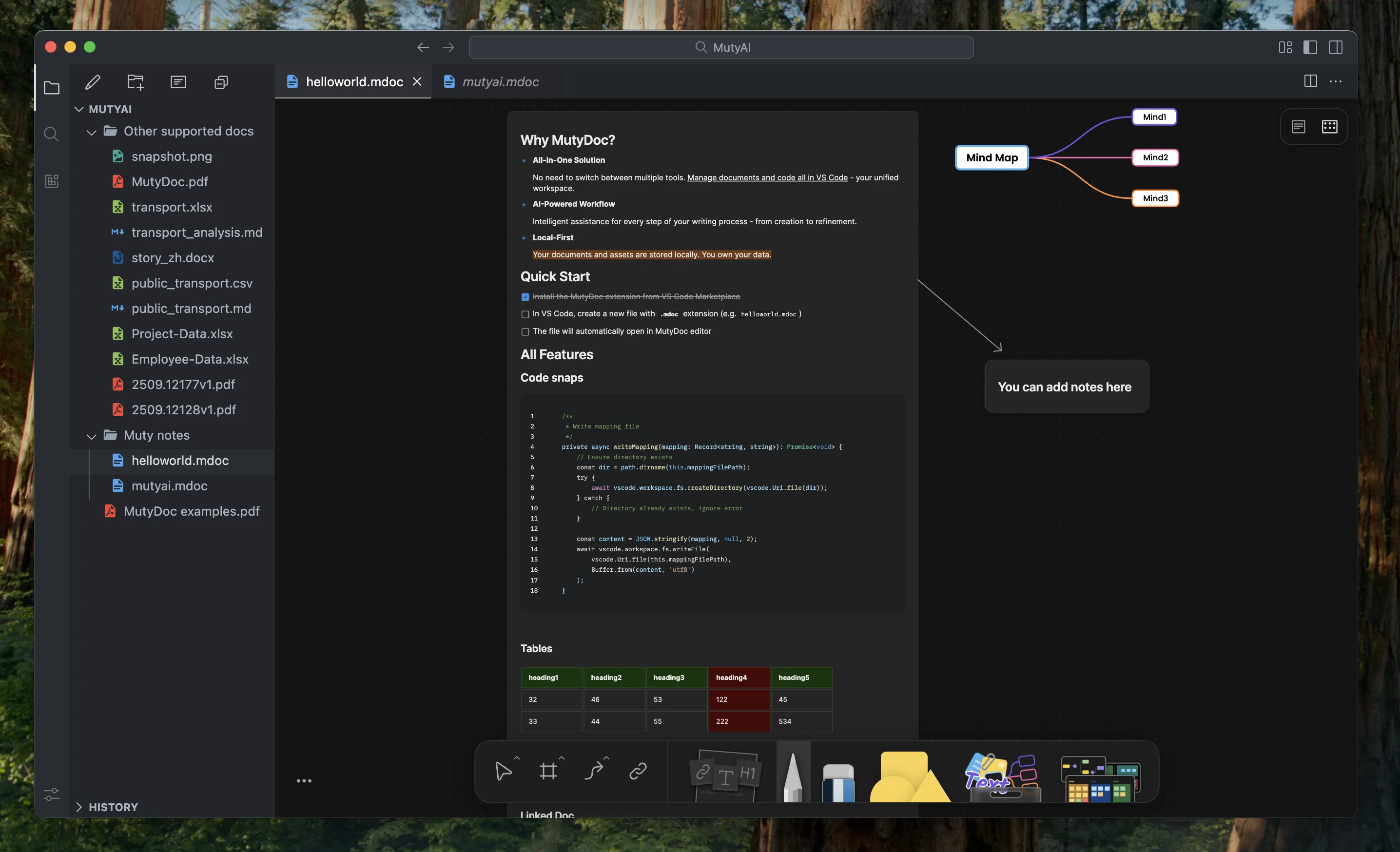Open the Explorer view in activity bar
This screenshot has height=852, width=1400.
point(52,88)
